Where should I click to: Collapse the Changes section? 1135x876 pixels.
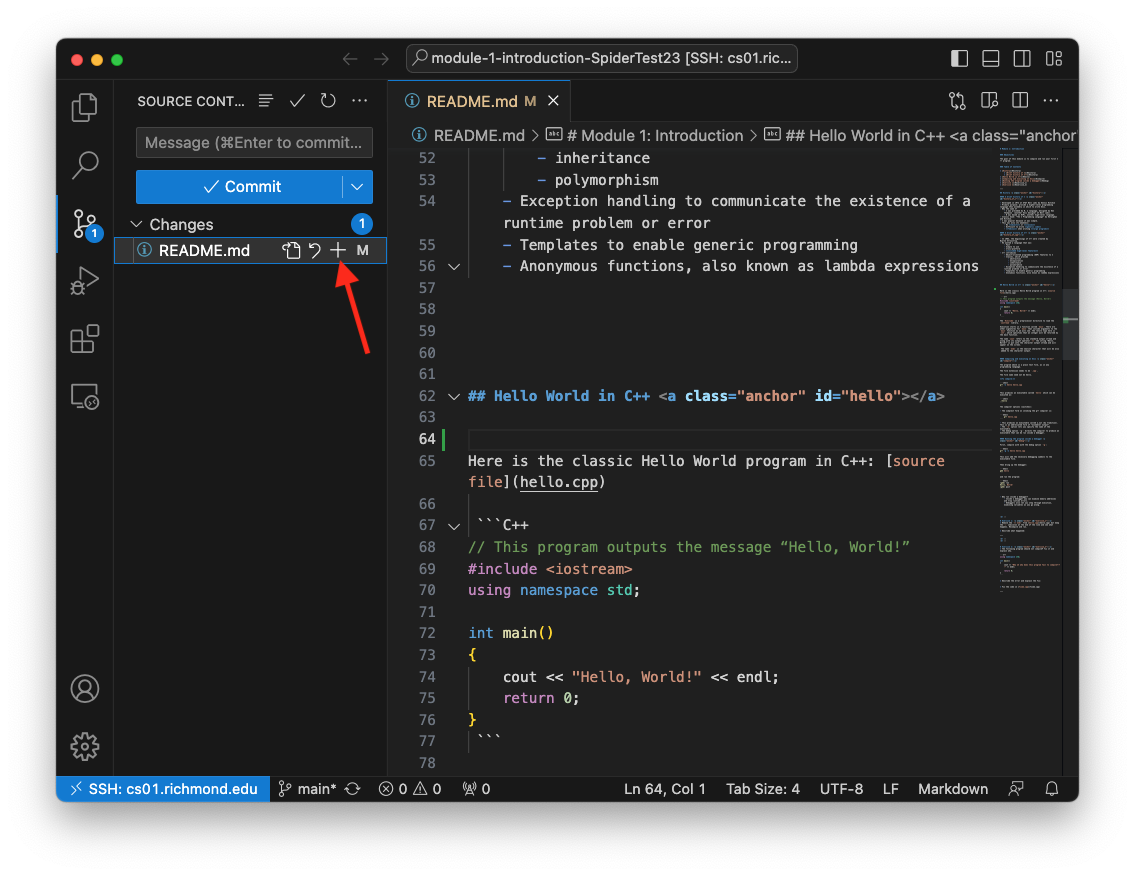(x=136, y=224)
